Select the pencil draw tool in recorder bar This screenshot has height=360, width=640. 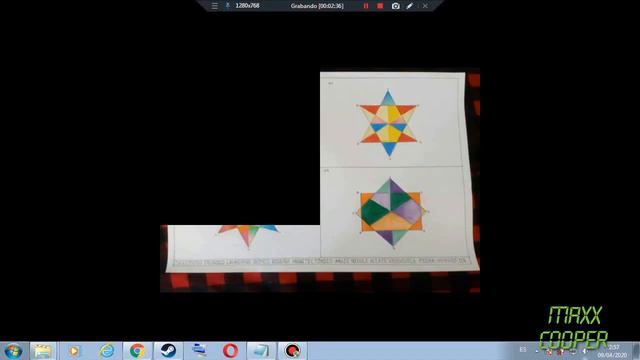tap(410, 6)
